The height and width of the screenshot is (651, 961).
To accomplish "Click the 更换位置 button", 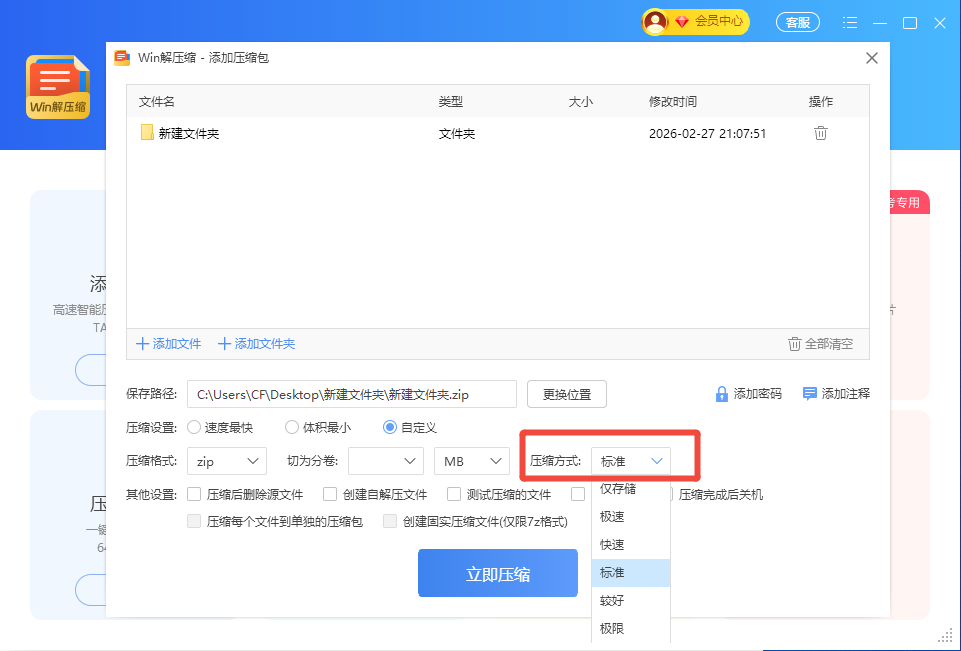I will click(566, 394).
